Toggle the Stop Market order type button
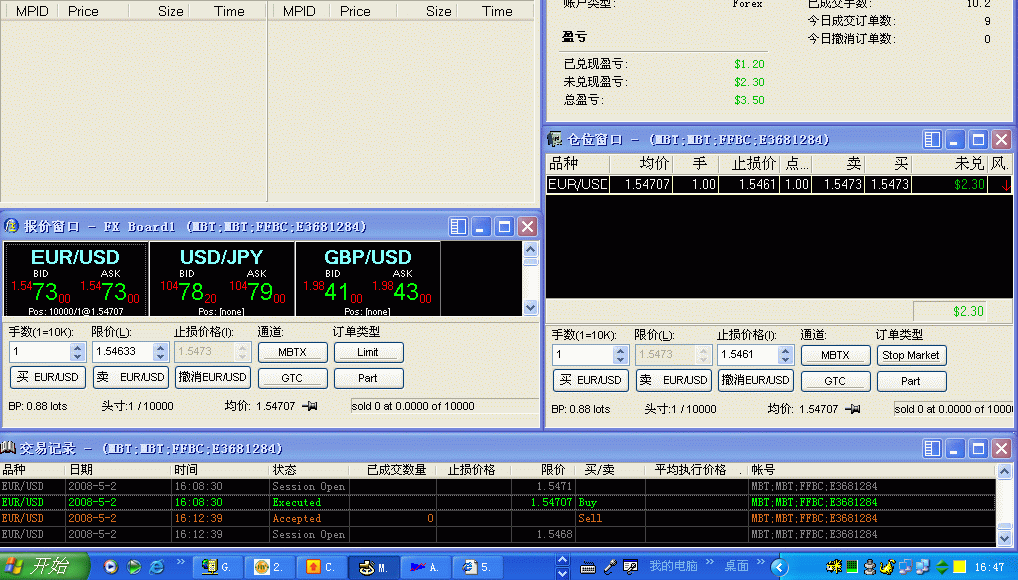The image size is (1018, 580). (912, 355)
